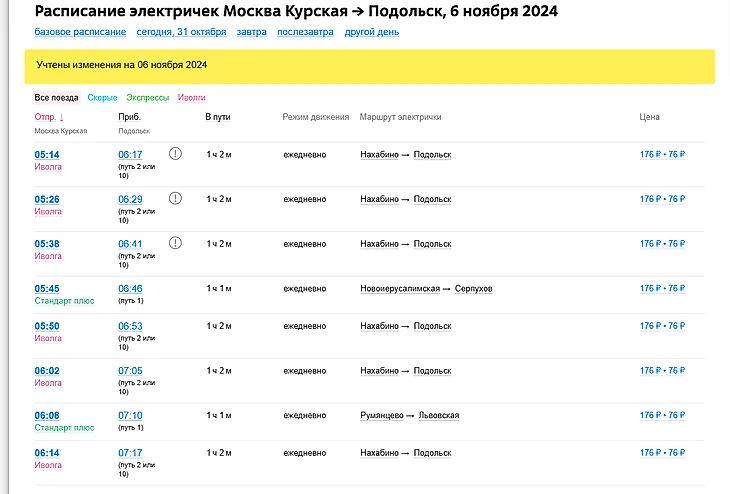Image resolution: width=730 pixels, height=494 pixels.
Task: Open arrival time 07:10 link
Action: click(x=130, y=415)
